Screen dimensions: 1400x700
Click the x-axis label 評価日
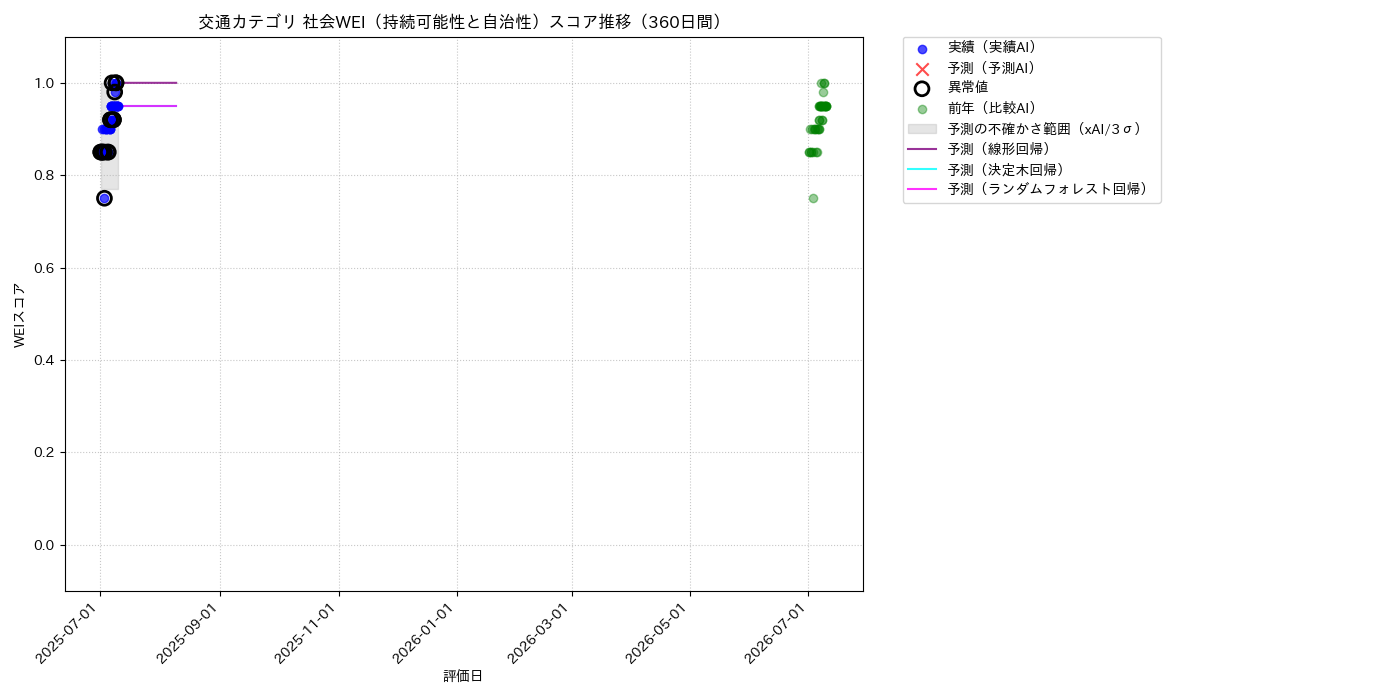pyautogui.click(x=463, y=677)
